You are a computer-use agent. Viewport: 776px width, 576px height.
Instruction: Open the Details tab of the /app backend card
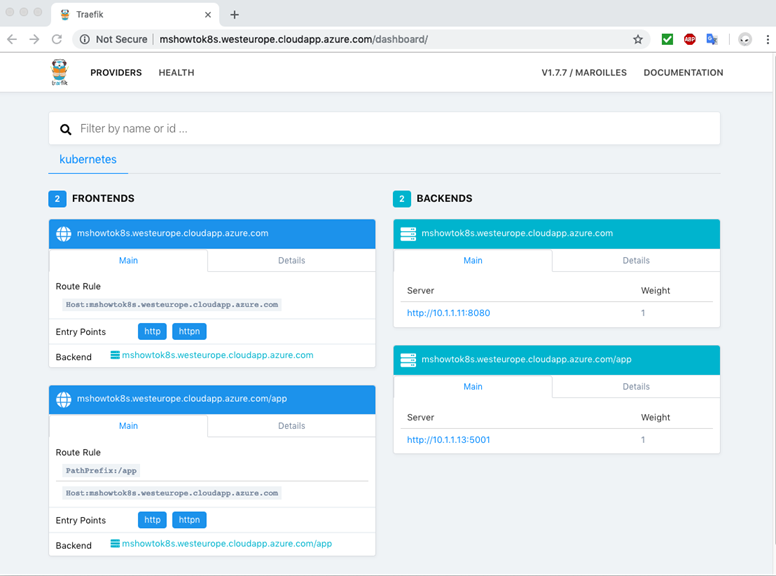click(x=636, y=386)
